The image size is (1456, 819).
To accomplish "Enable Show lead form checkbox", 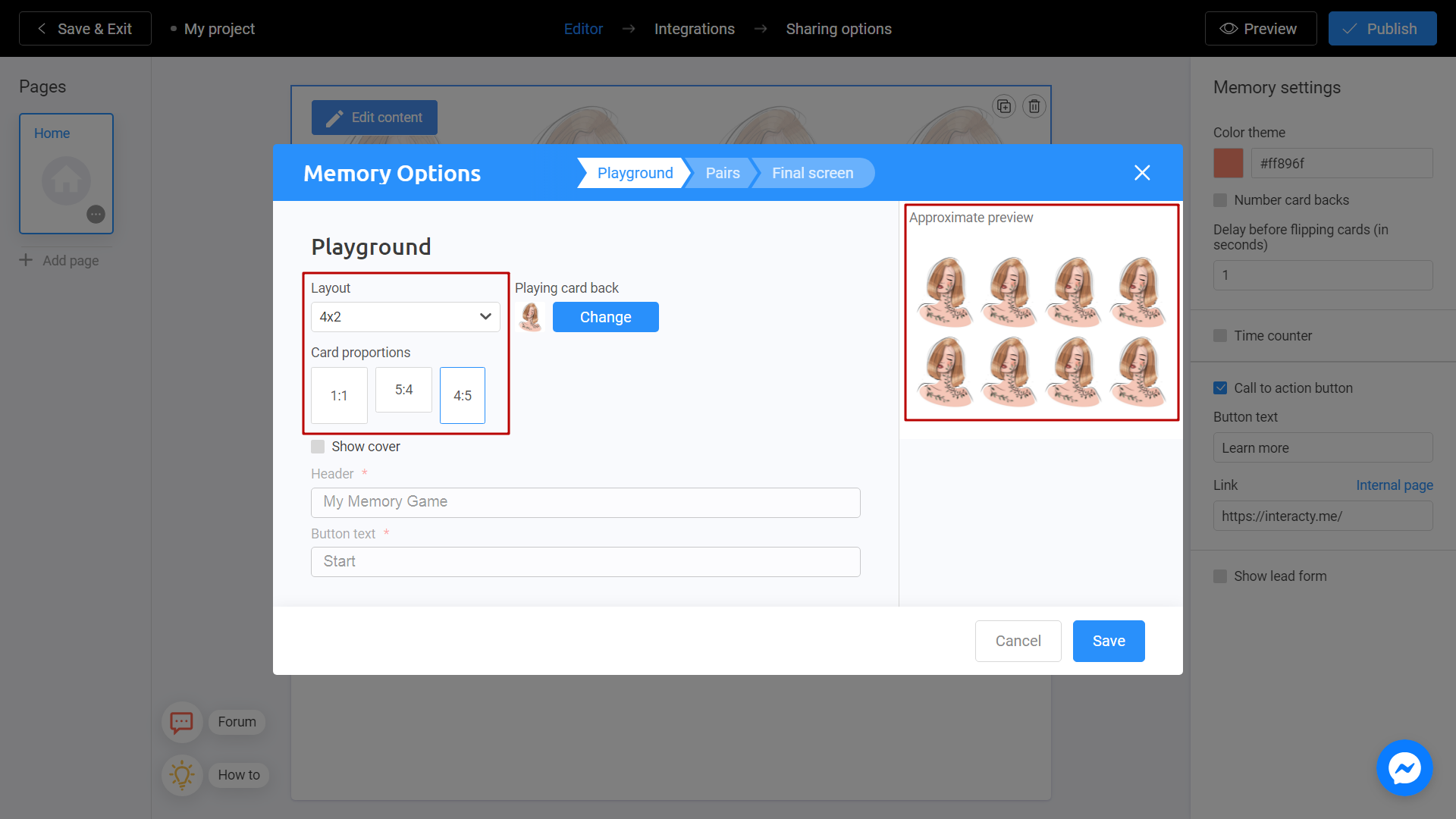I will (1220, 576).
